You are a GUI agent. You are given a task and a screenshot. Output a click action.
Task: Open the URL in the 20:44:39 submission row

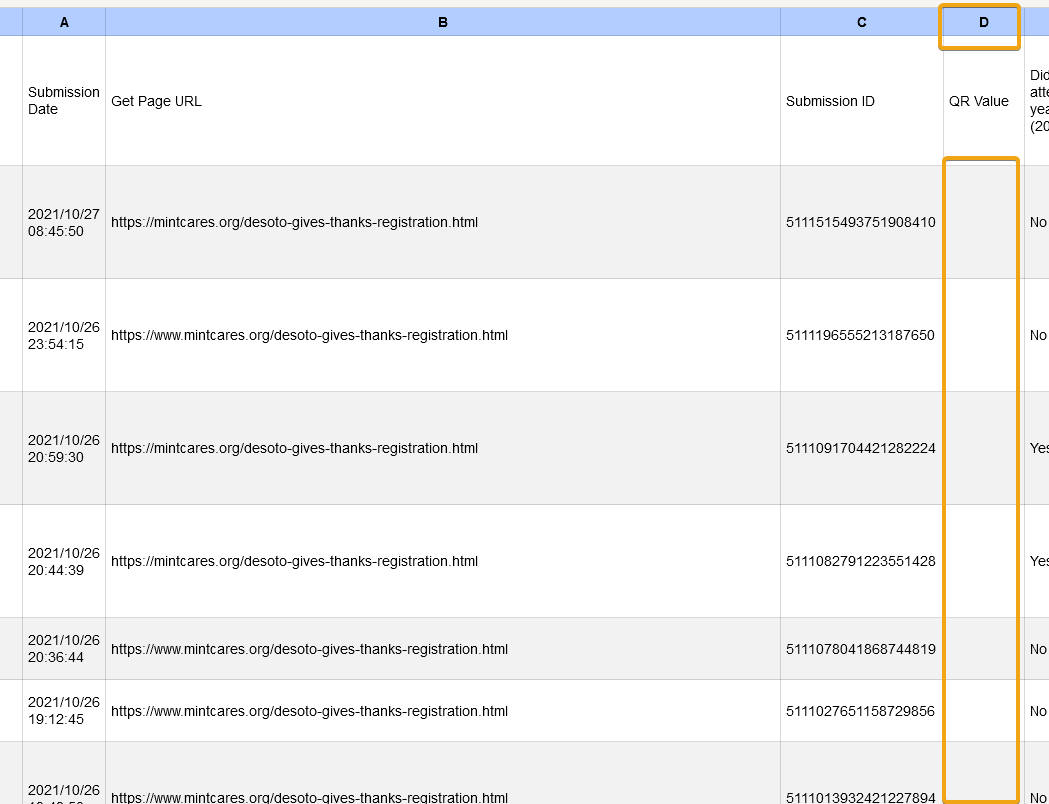click(294, 561)
